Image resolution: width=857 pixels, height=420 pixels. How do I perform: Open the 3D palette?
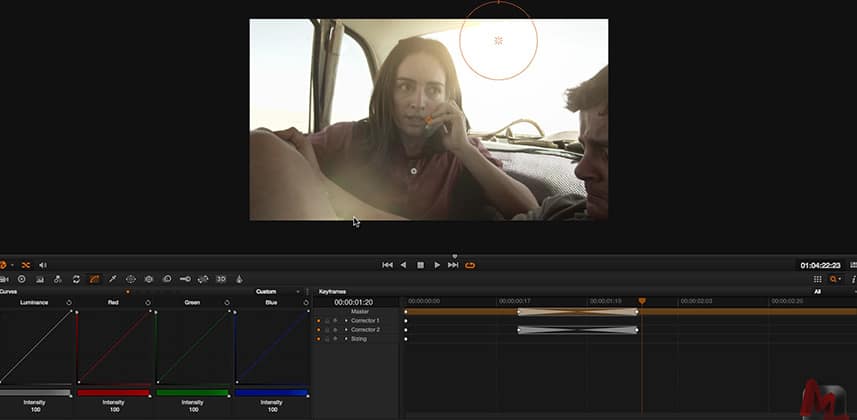coord(221,279)
